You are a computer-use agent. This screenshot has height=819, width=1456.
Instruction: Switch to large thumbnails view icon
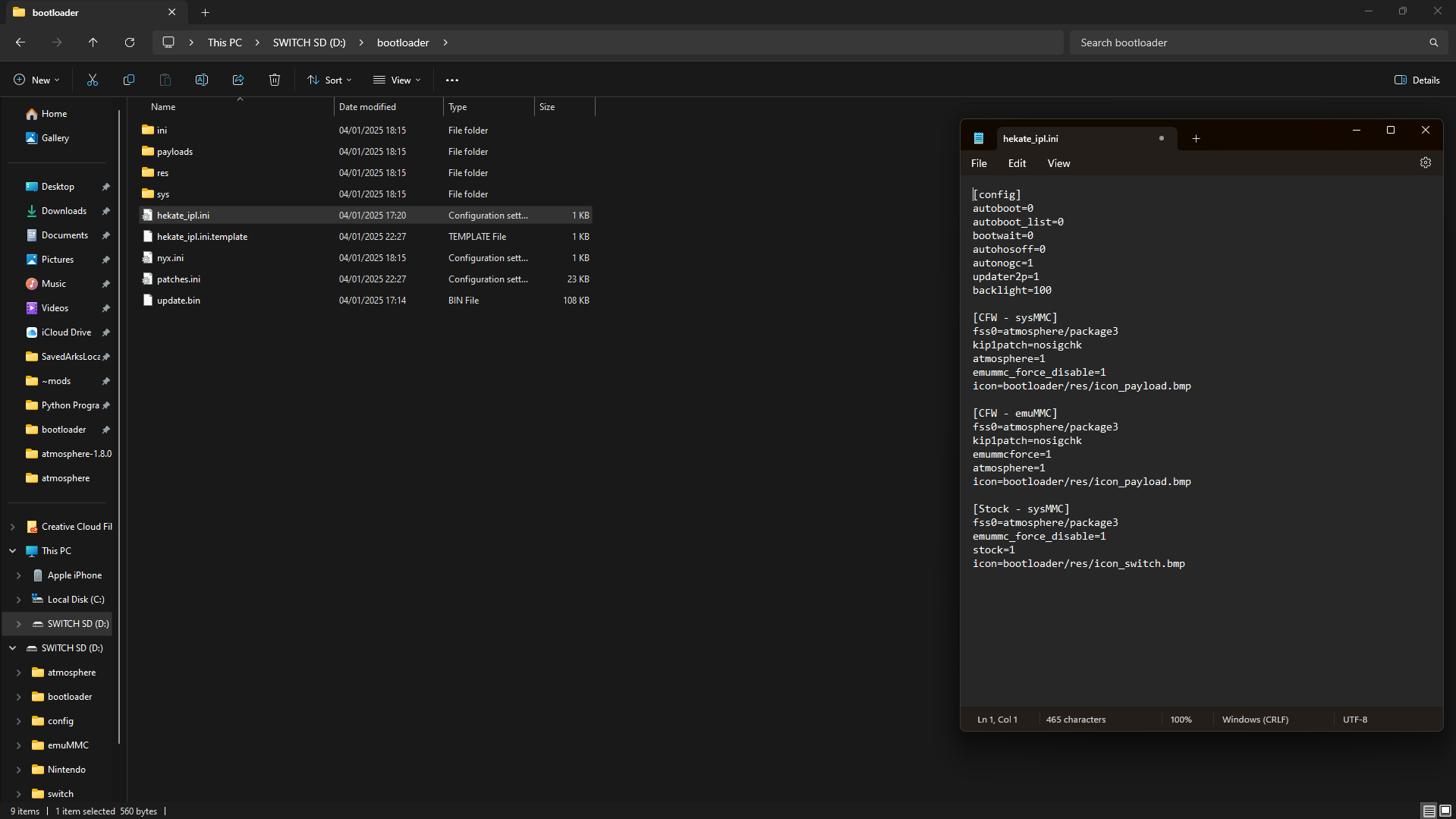pyautogui.click(x=1445, y=811)
